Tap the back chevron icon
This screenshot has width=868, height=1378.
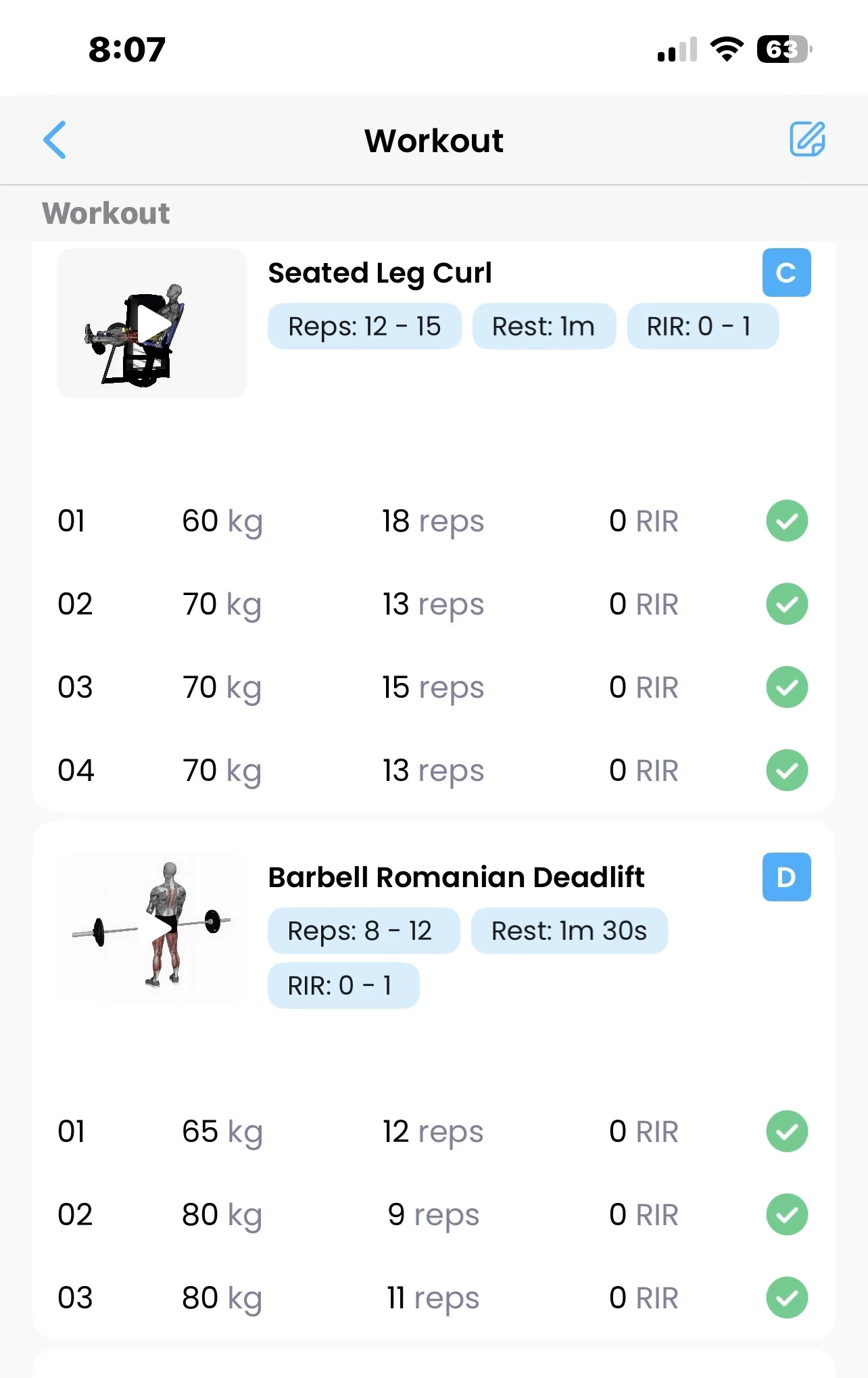[x=55, y=140]
